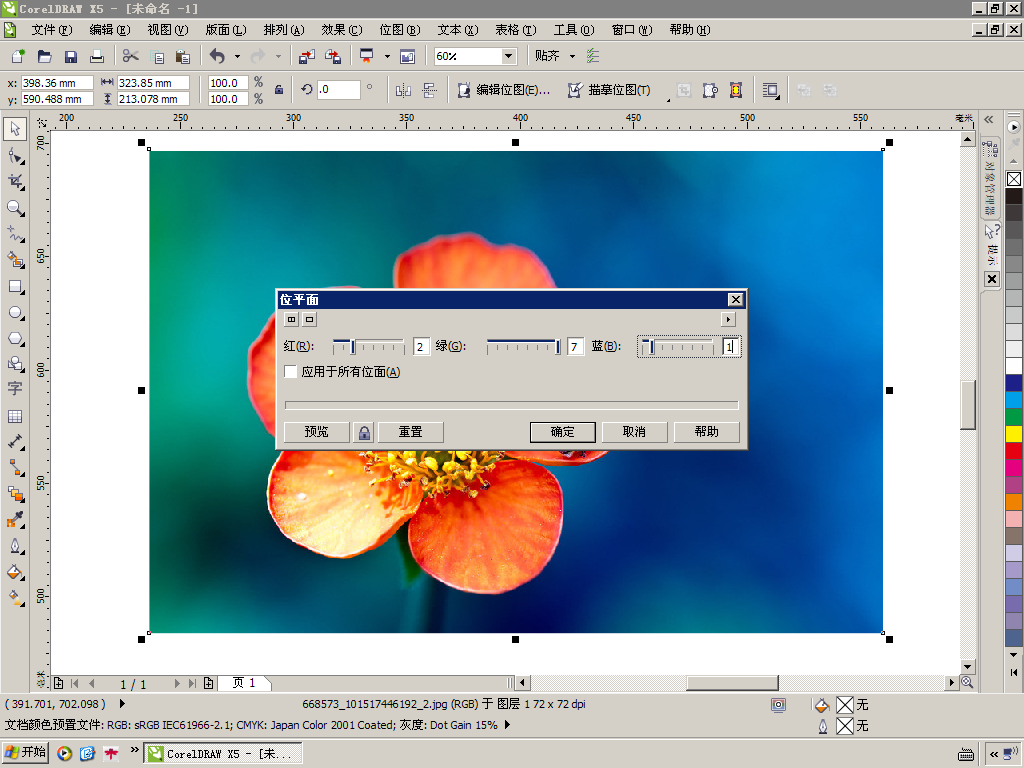The height and width of the screenshot is (768, 1024).
Task: Pick the Ellipse tool
Action: click(x=15, y=313)
